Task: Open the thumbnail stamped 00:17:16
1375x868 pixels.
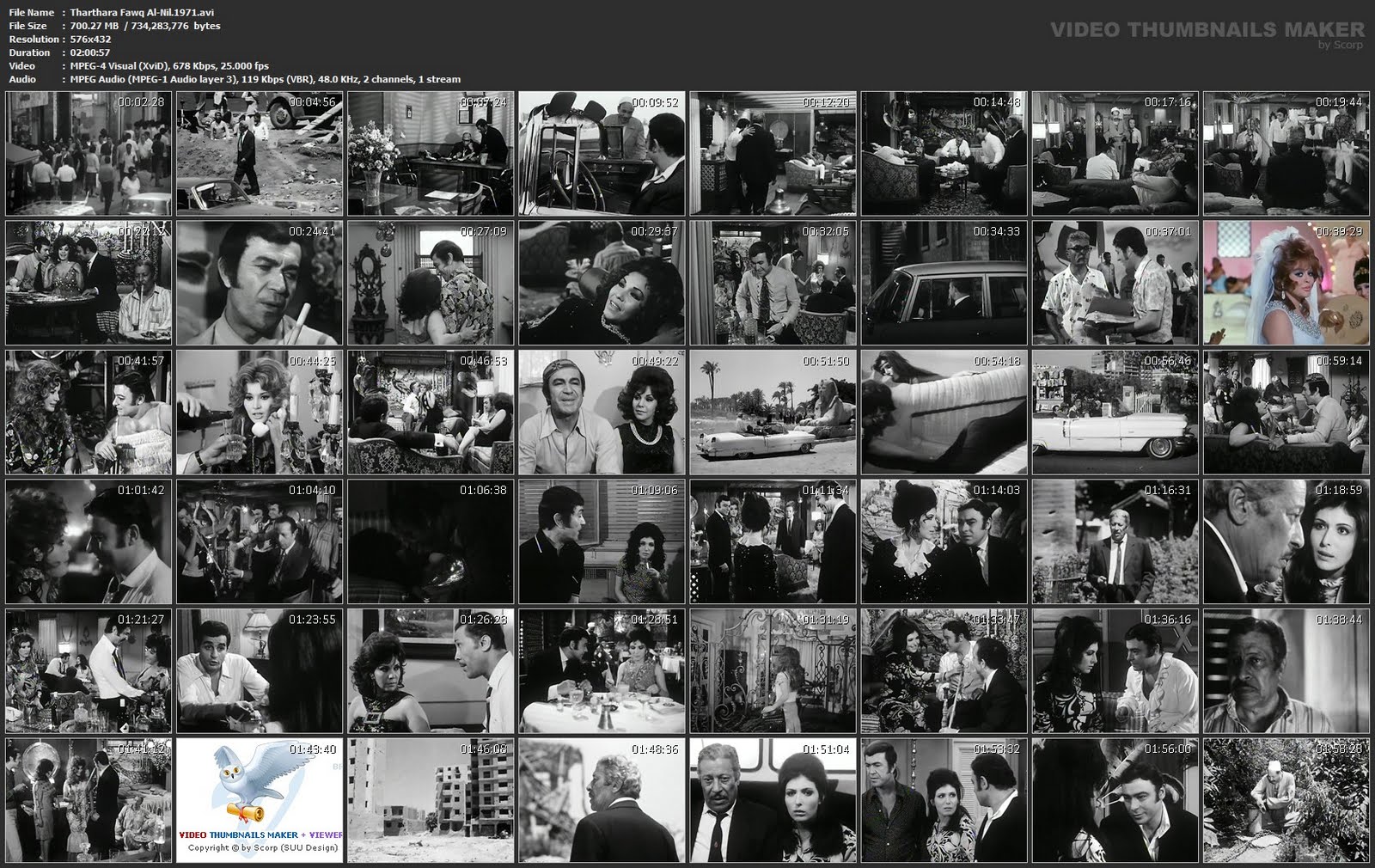Action: (1115, 154)
